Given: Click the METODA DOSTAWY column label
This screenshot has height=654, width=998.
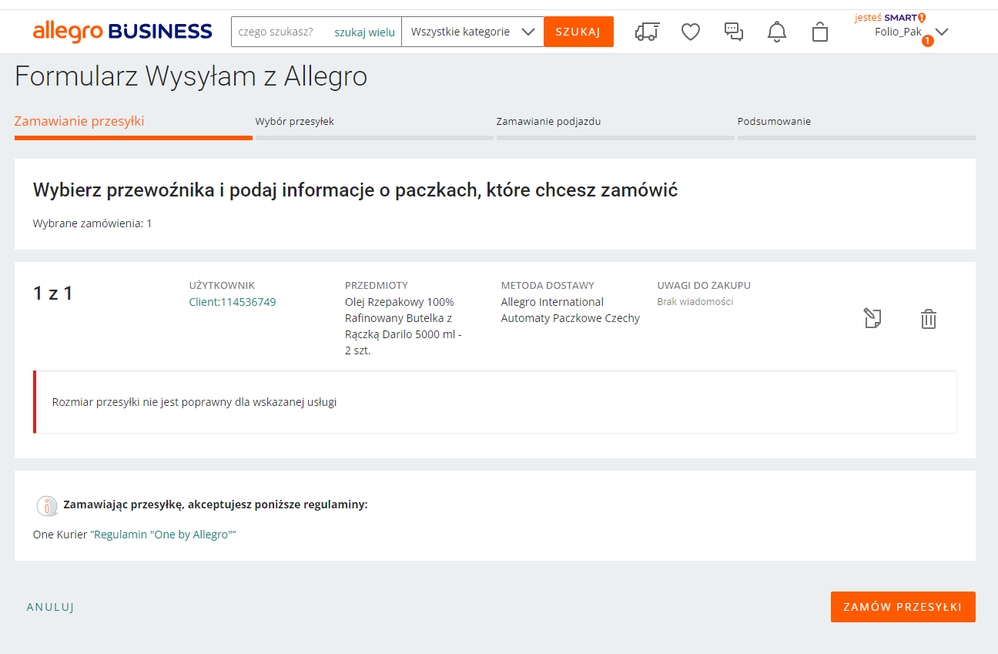Looking at the screenshot, I should (547, 286).
